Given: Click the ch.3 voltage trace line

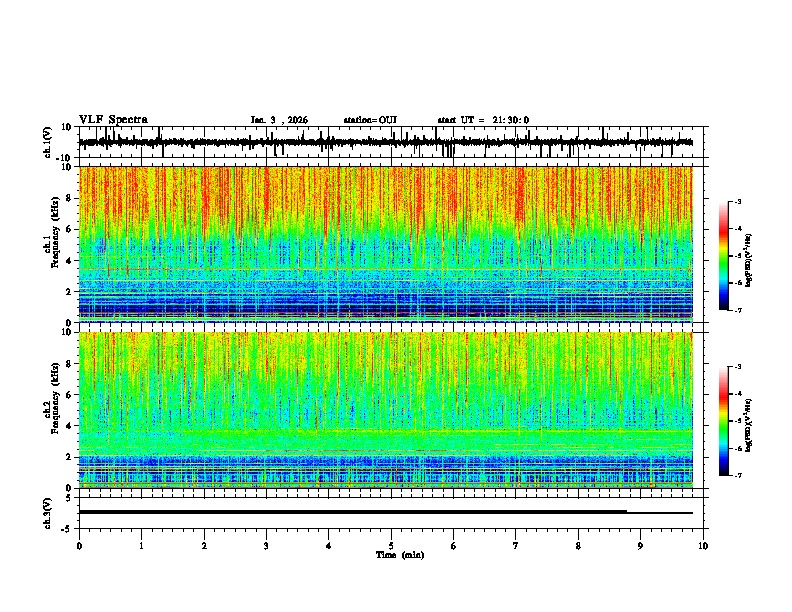Looking at the screenshot, I should [x=386, y=512].
